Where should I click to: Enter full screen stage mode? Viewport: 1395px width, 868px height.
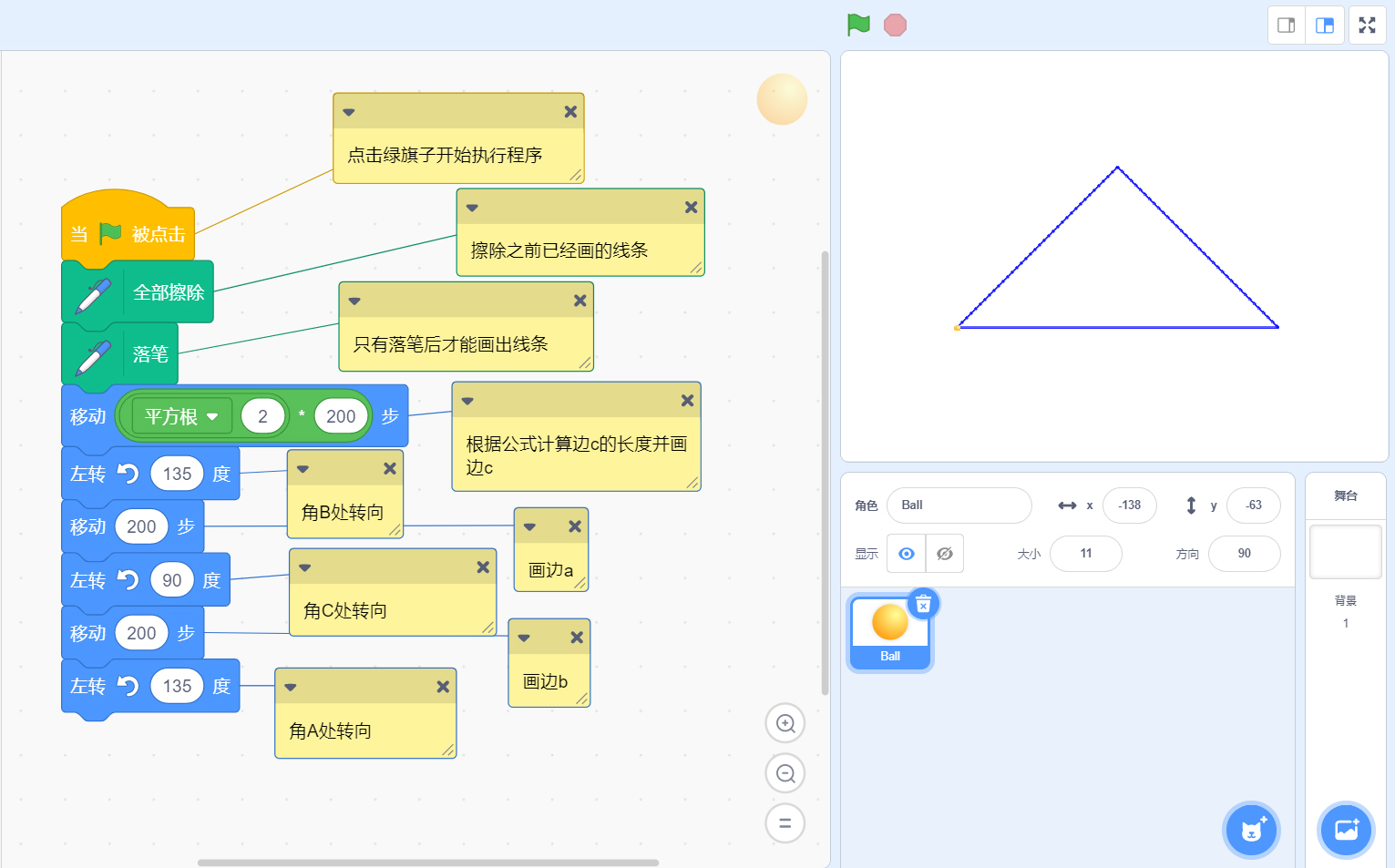[x=1368, y=26]
